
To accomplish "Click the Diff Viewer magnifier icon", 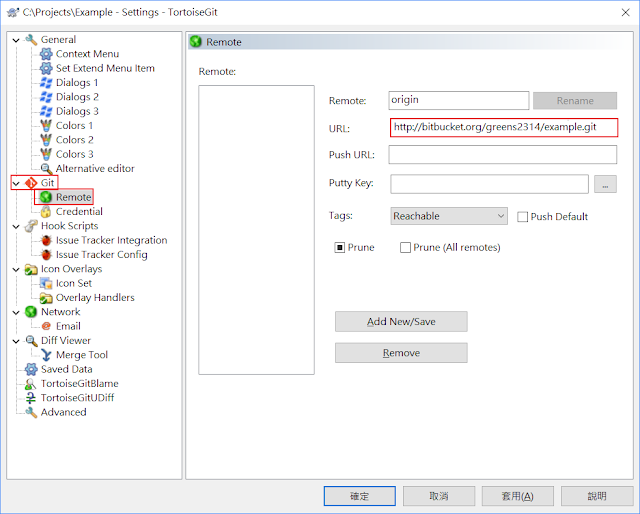I will click(31, 340).
